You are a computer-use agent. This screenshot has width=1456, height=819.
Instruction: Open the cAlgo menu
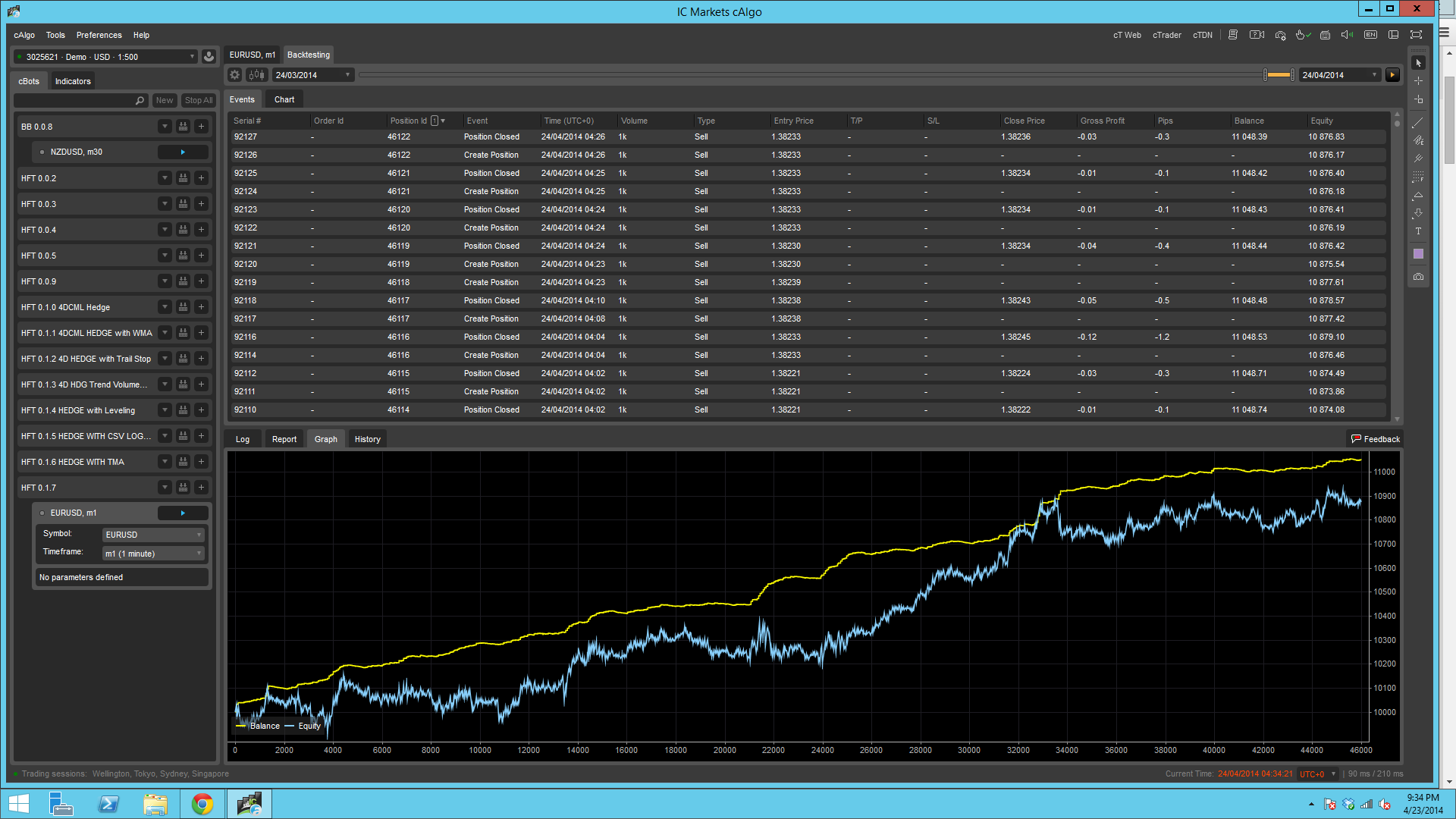pyautogui.click(x=24, y=35)
